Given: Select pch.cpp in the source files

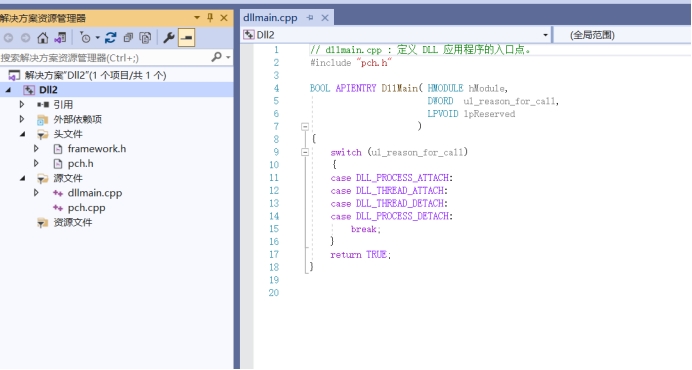Looking at the screenshot, I should (86, 208).
